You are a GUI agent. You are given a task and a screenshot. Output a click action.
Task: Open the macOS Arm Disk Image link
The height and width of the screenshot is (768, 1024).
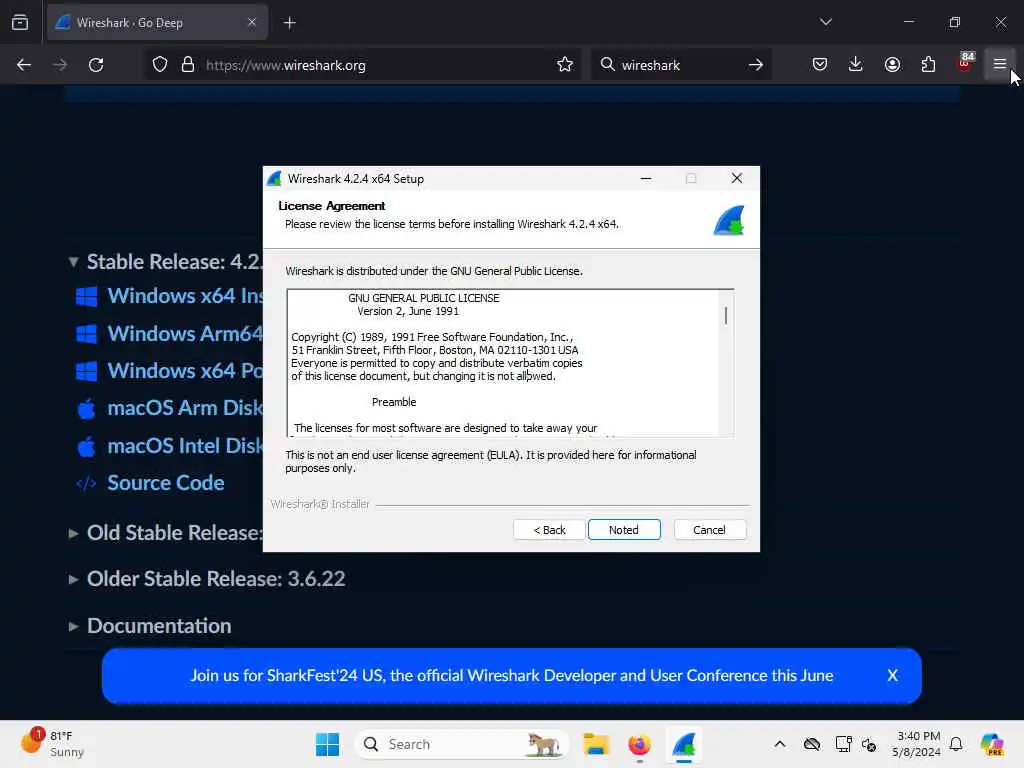point(185,408)
